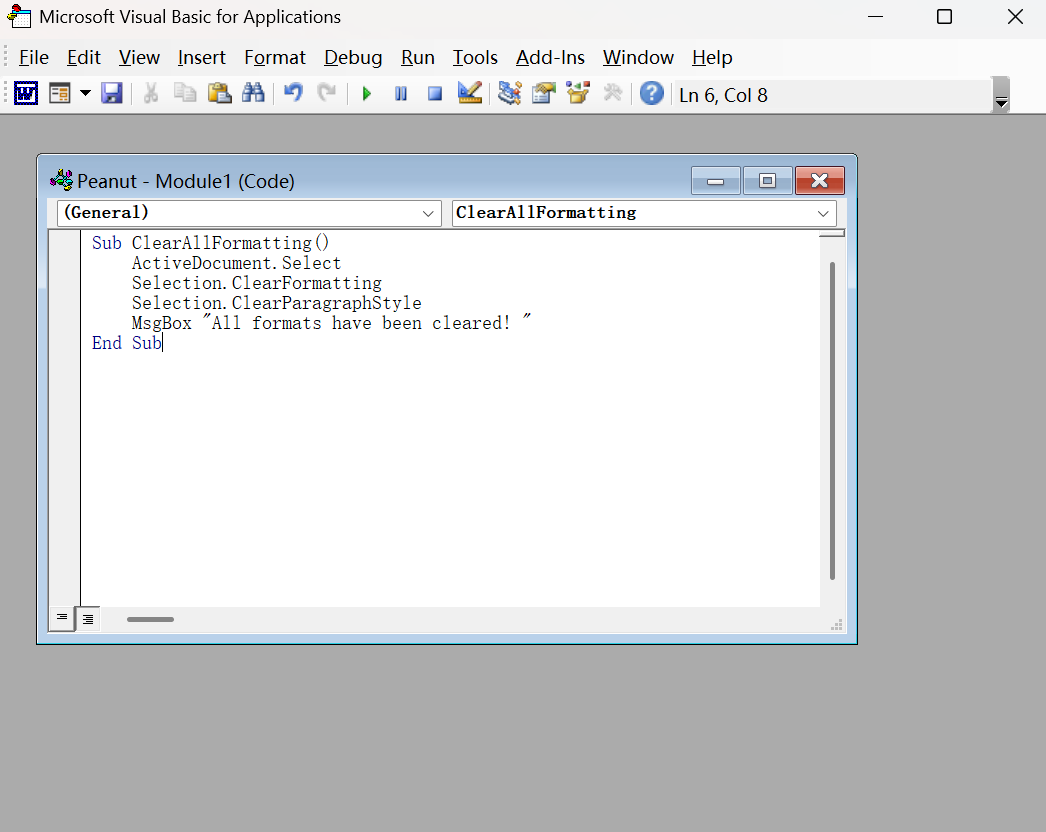1046x832 pixels.
Task: Click the blue Help question mark icon
Action: click(x=652, y=94)
